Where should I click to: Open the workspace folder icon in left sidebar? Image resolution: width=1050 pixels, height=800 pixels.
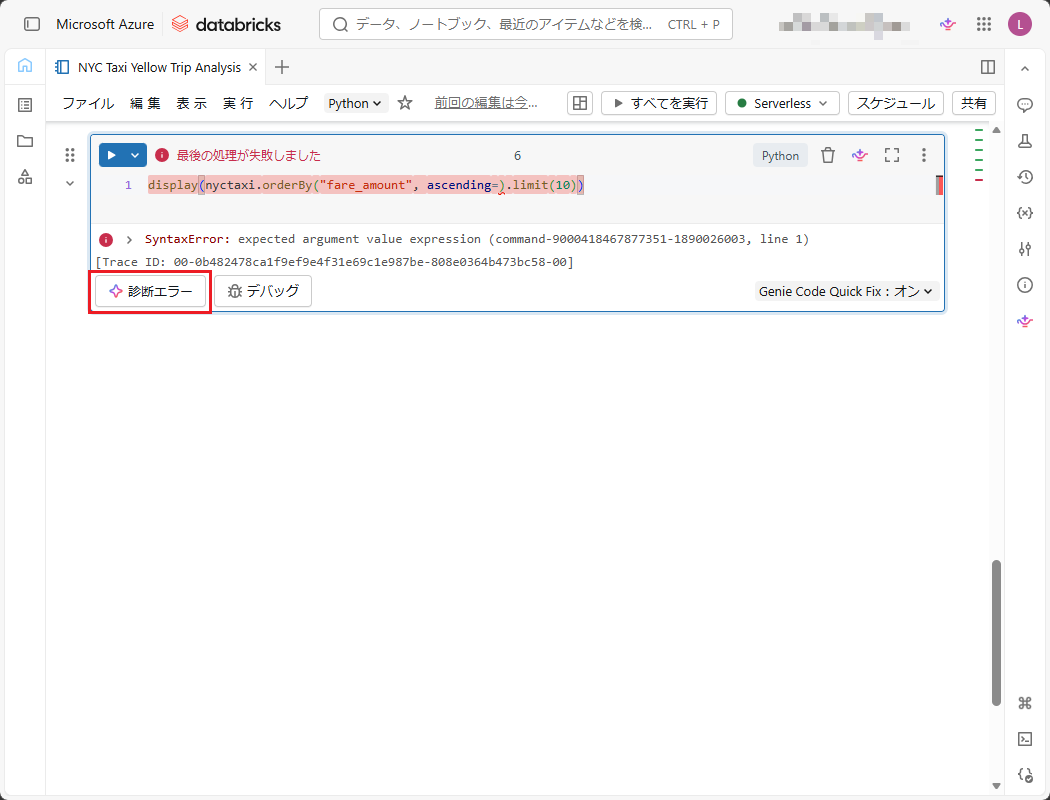25,141
